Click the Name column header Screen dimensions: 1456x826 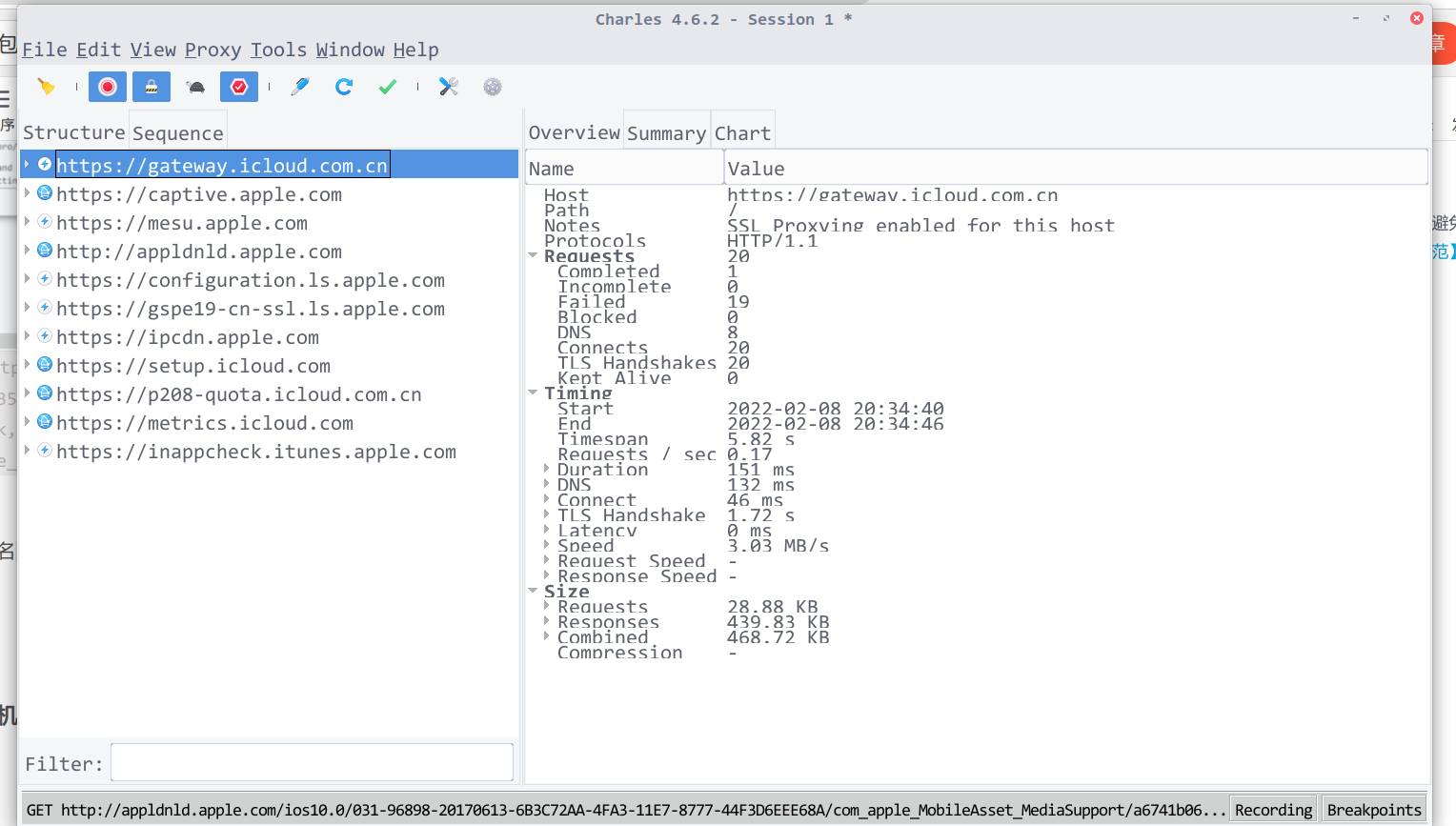click(x=624, y=168)
